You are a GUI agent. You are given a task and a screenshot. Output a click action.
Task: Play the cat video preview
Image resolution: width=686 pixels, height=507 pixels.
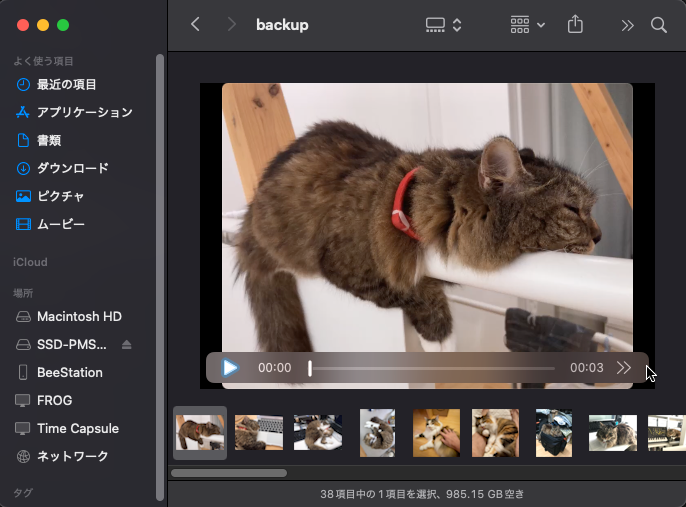[x=230, y=367]
